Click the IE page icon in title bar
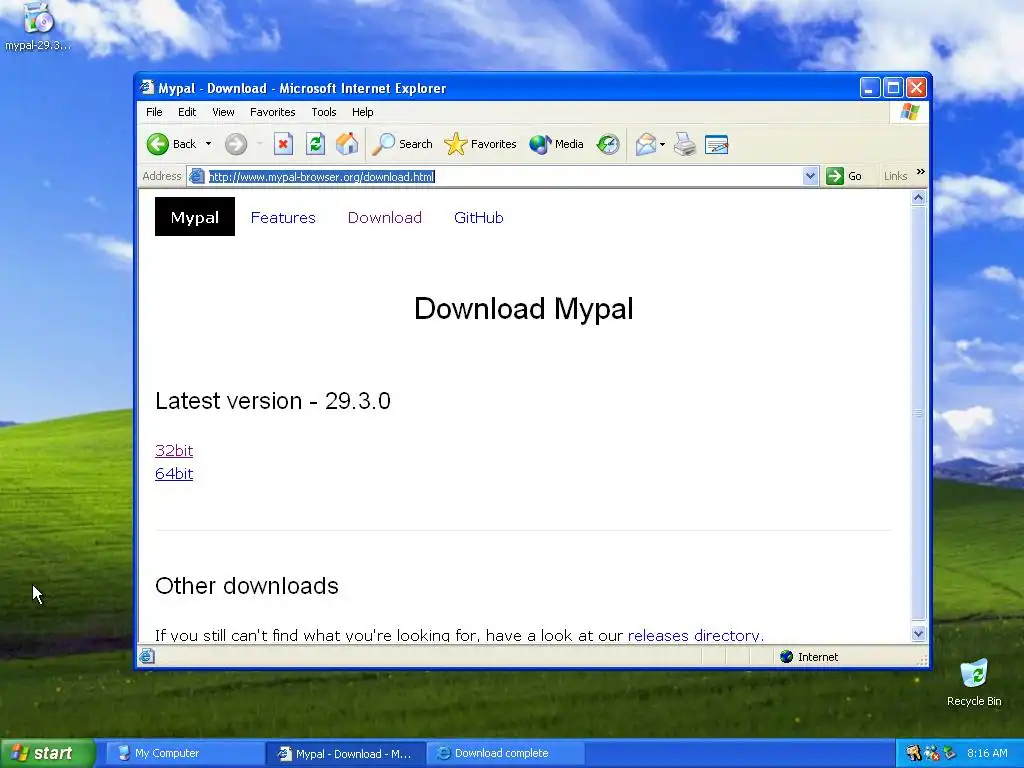Viewport: 1024px width, 768px height. 147,88
